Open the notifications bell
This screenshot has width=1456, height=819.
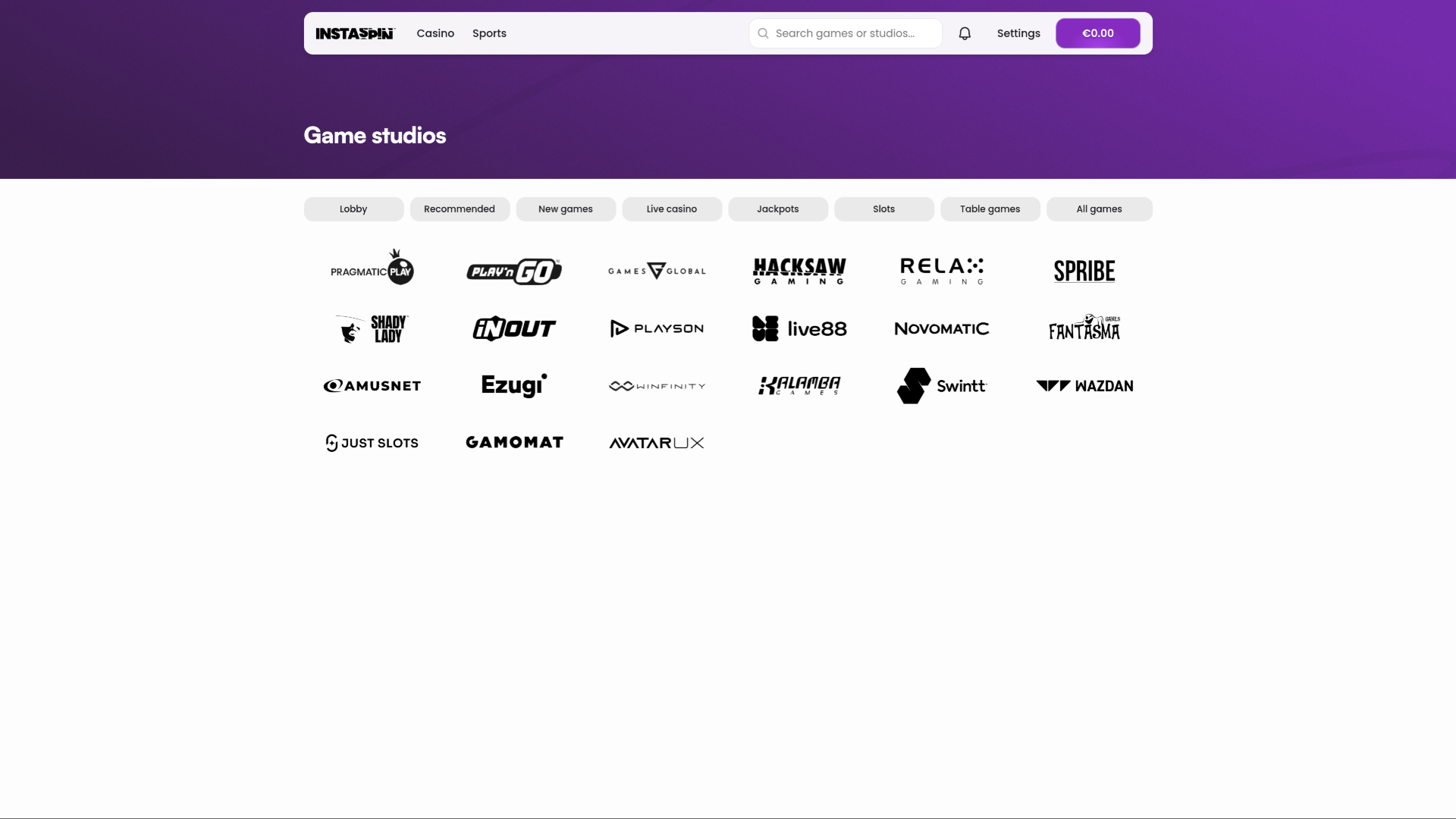click(964, 33)
